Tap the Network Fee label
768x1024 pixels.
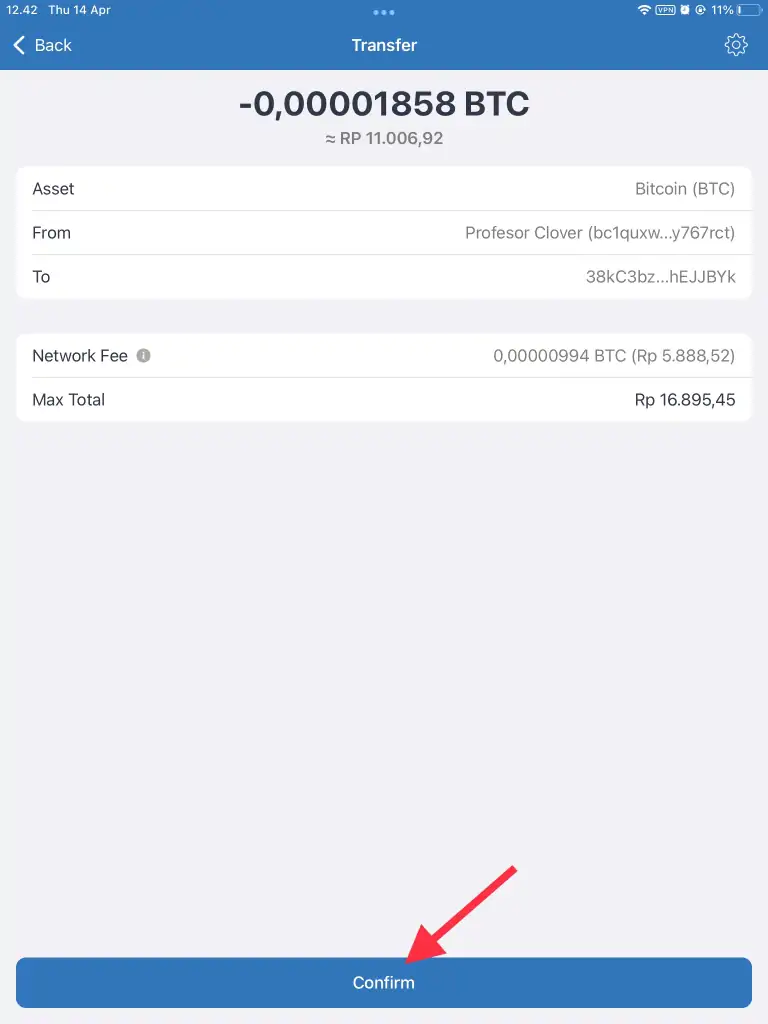[79, 355]
